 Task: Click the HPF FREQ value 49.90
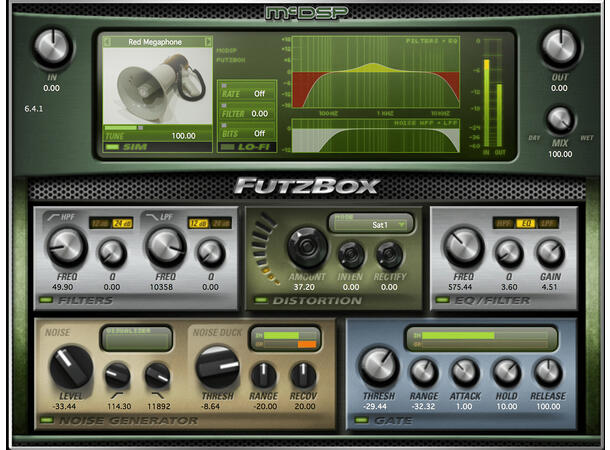coord(63,287)
